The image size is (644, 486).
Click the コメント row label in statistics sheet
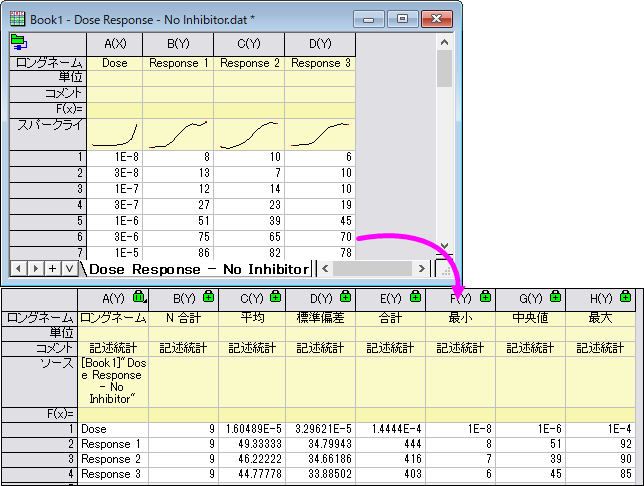coord(39,348)
